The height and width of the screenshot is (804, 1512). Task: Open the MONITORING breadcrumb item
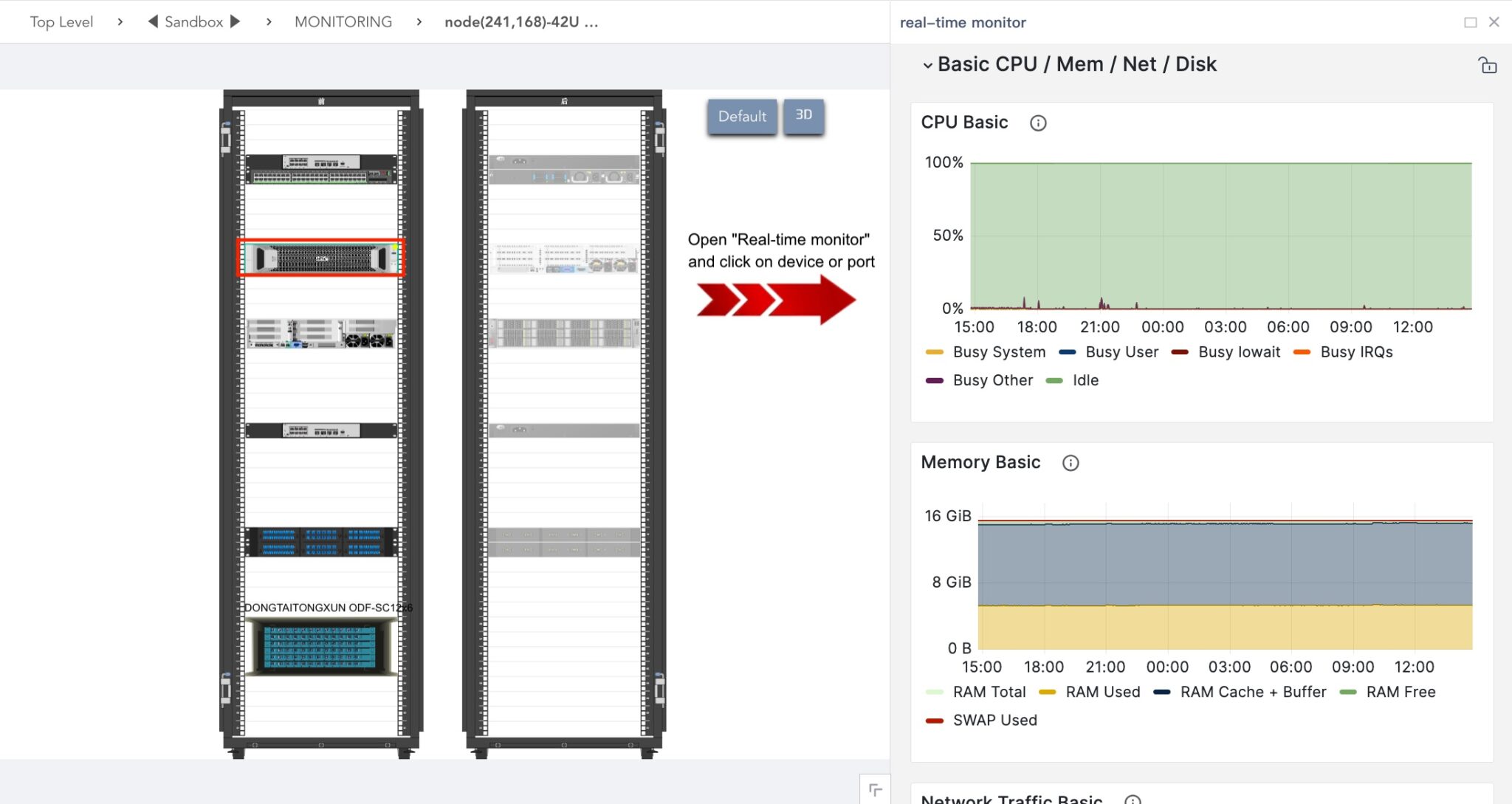(343, 21)
